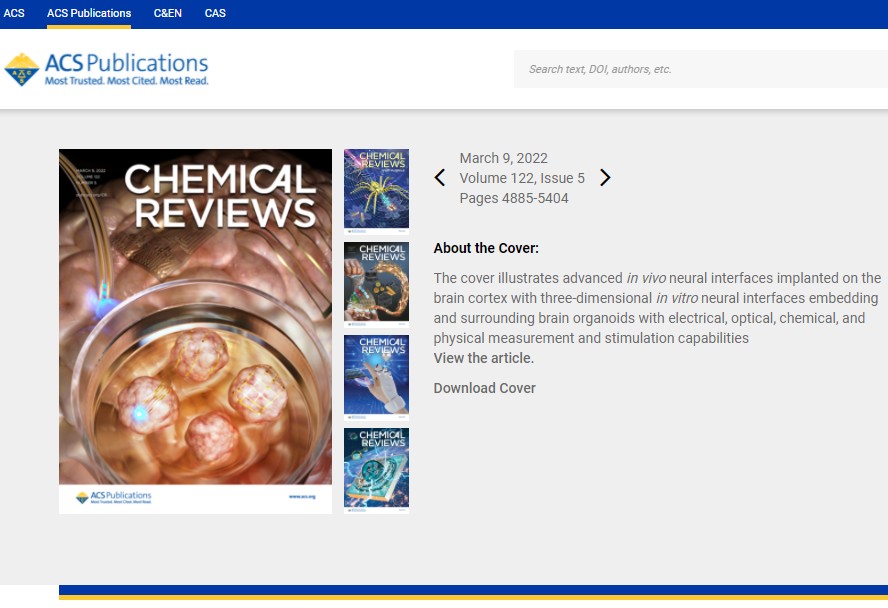Click www.acs.org on the cover image
Viewport: 888px width, 608px height.
[302, 495]
